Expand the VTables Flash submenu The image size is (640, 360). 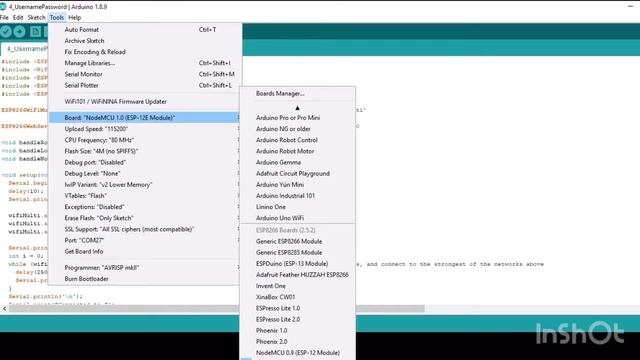pos(144,196)
